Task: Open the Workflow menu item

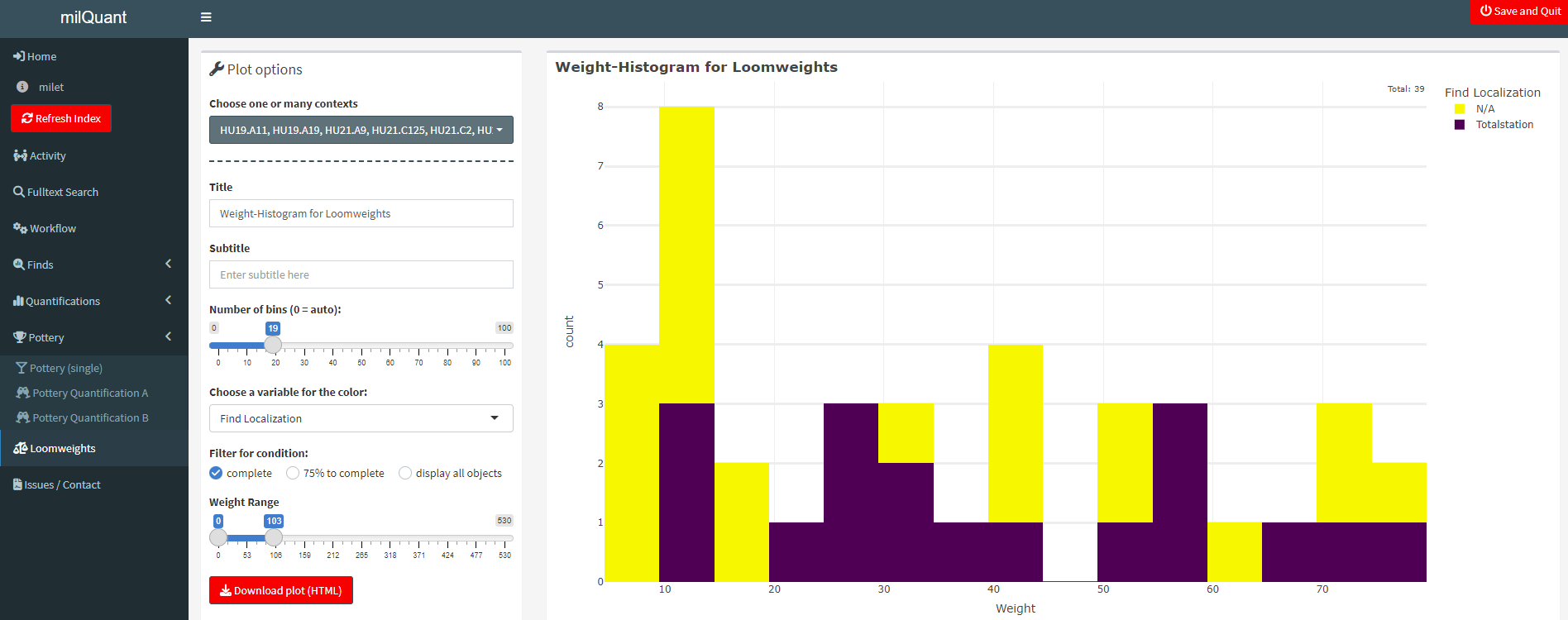Action: pyautogui.click(x=94, y=228)
